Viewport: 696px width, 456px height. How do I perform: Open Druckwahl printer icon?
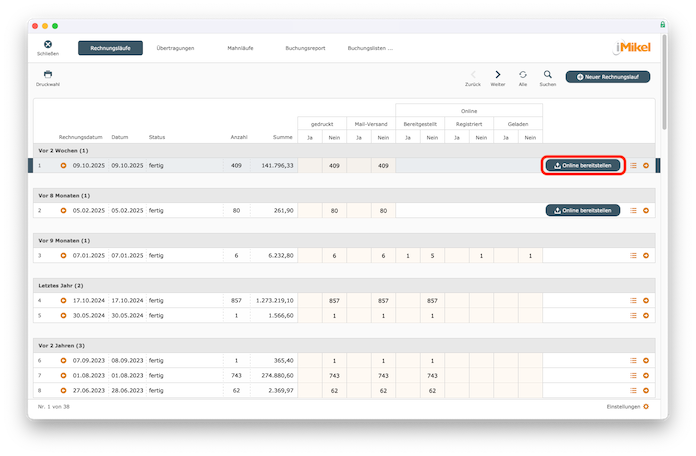click(47, 74)
